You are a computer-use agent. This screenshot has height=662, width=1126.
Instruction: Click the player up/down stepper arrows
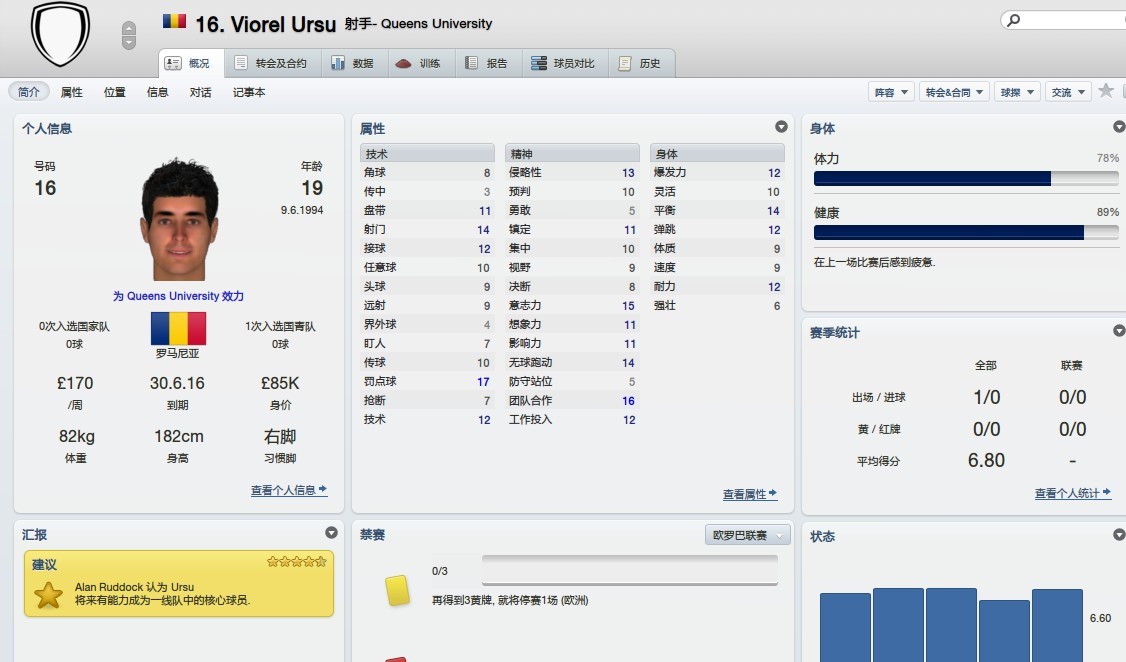click(128, 35)
